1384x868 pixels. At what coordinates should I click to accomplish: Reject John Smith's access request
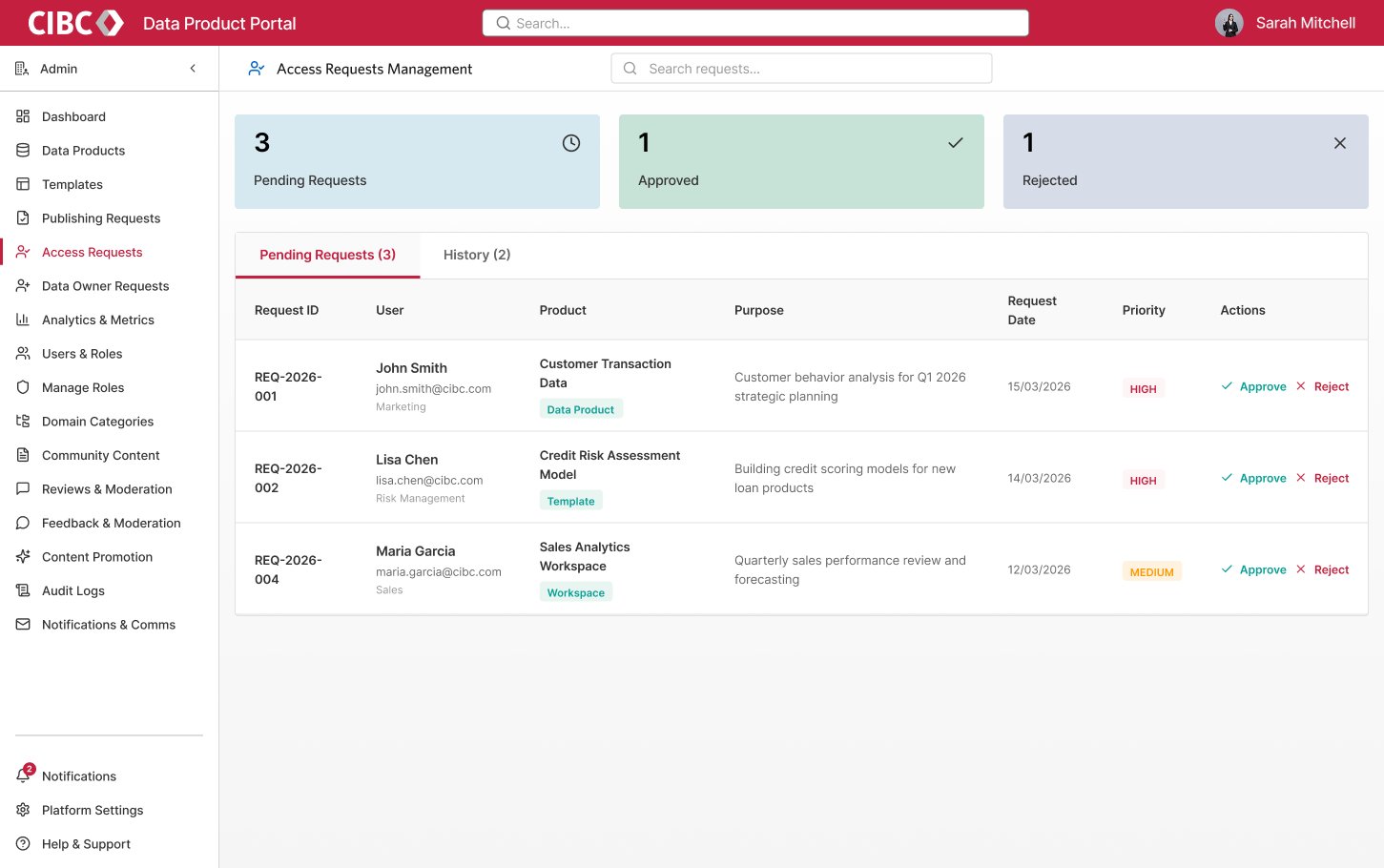click(x=1322, y=386)
